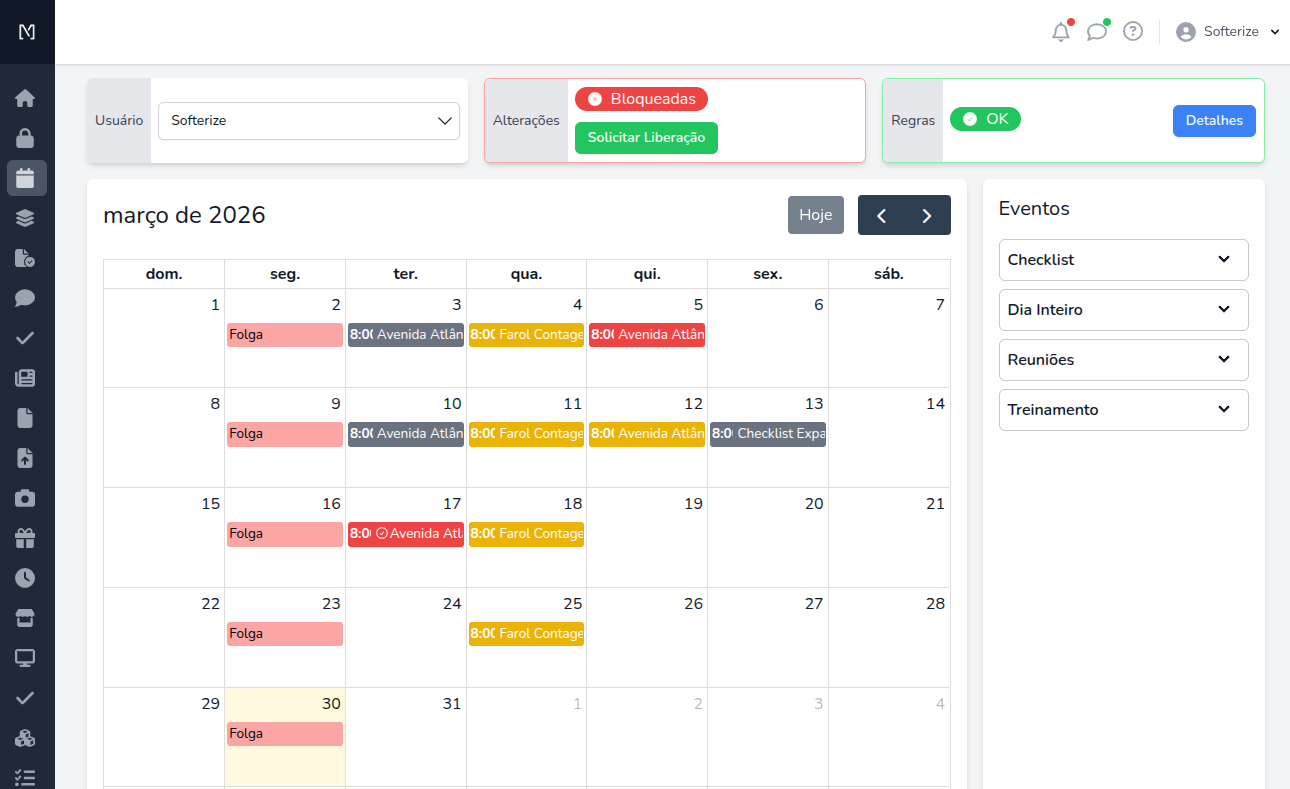
Task: Click the clock icon in the sidebar
Action: (x=26, y=578)
